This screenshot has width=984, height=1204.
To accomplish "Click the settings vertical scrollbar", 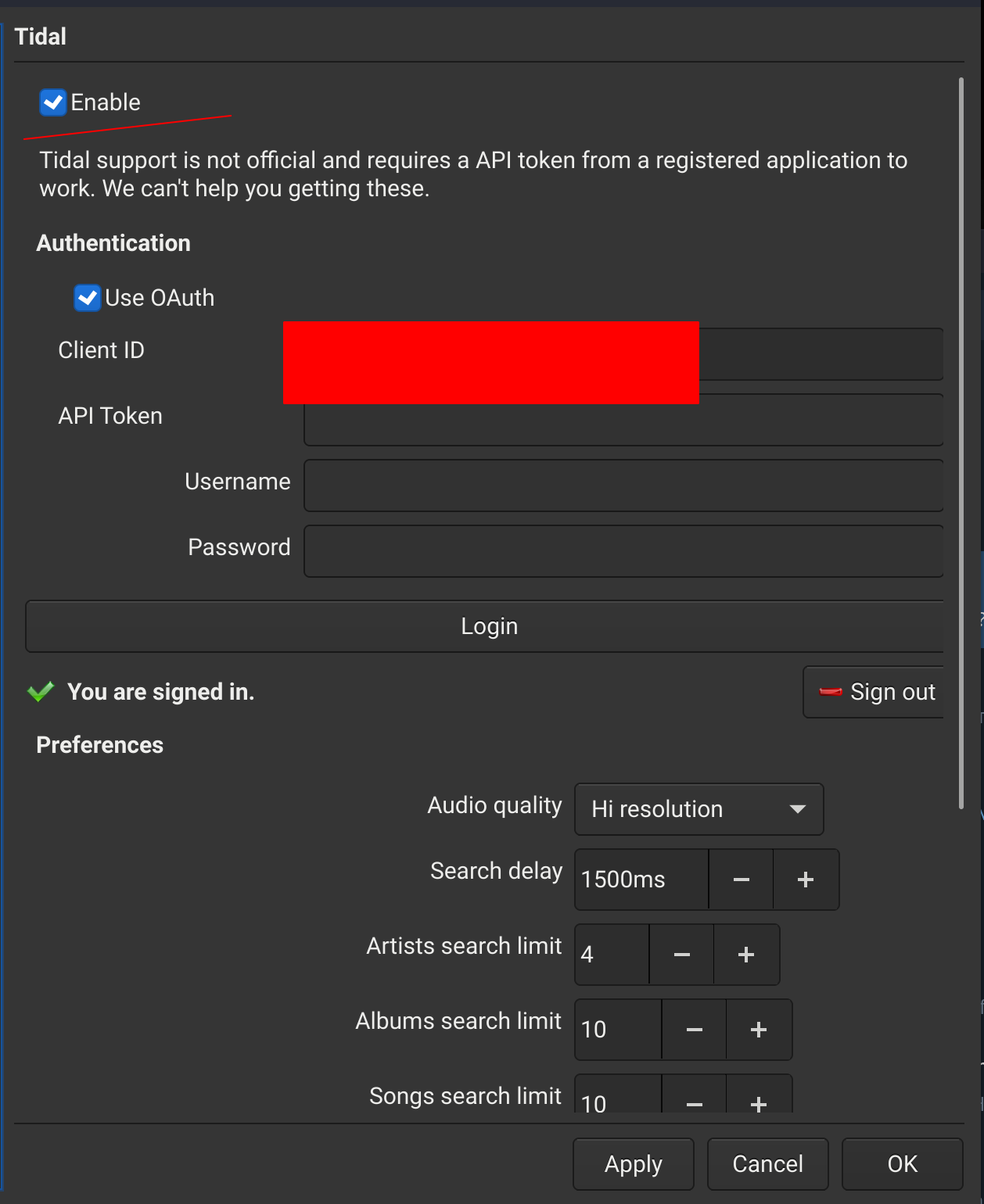I will [961, 443].
